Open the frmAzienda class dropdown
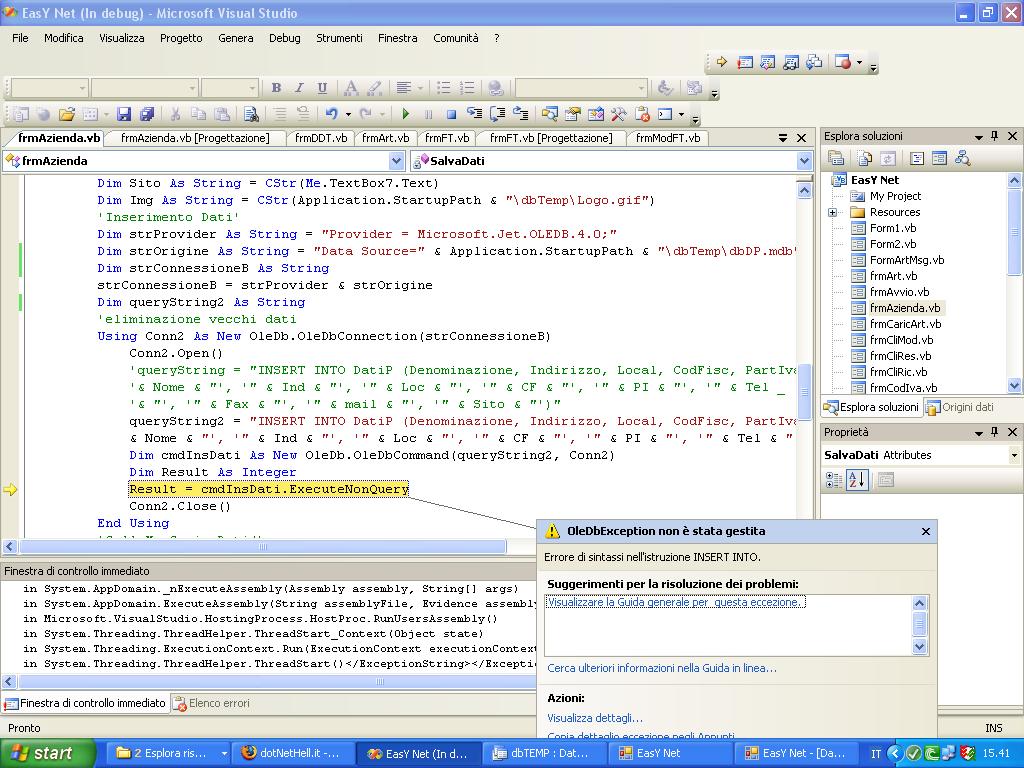1024x768 pixels. pos(396,161)
